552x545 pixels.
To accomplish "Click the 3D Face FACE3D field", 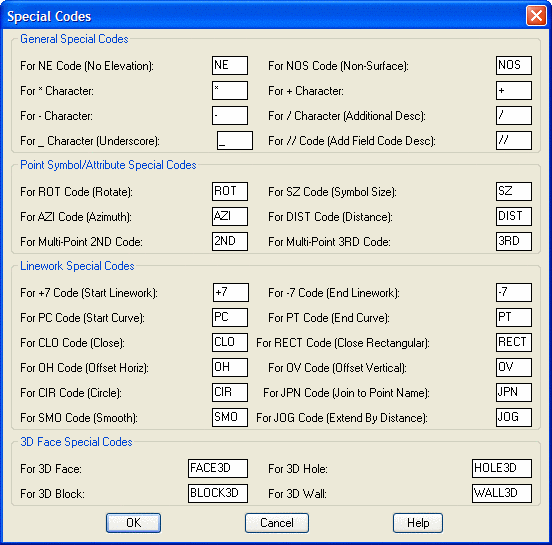I will click(x=218, y=468).
